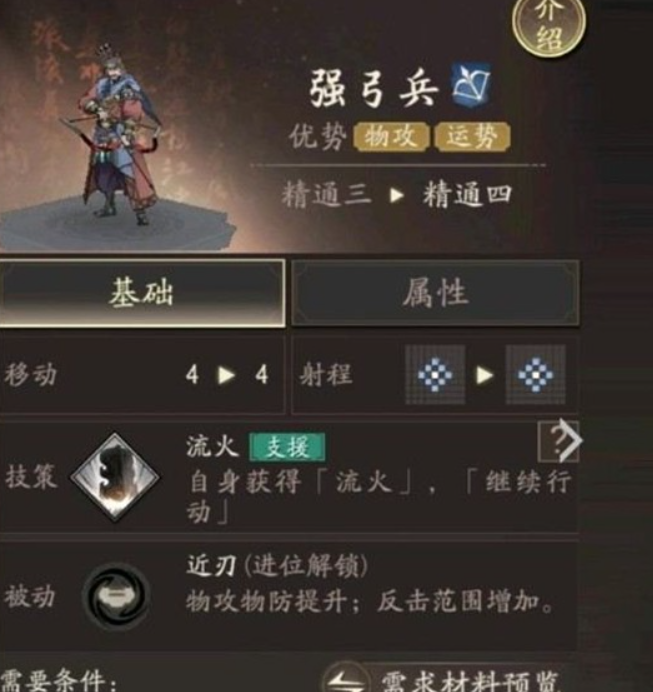Tap the 流火 diamond skill icon
The image size is (653, 692).
point(115,477)
